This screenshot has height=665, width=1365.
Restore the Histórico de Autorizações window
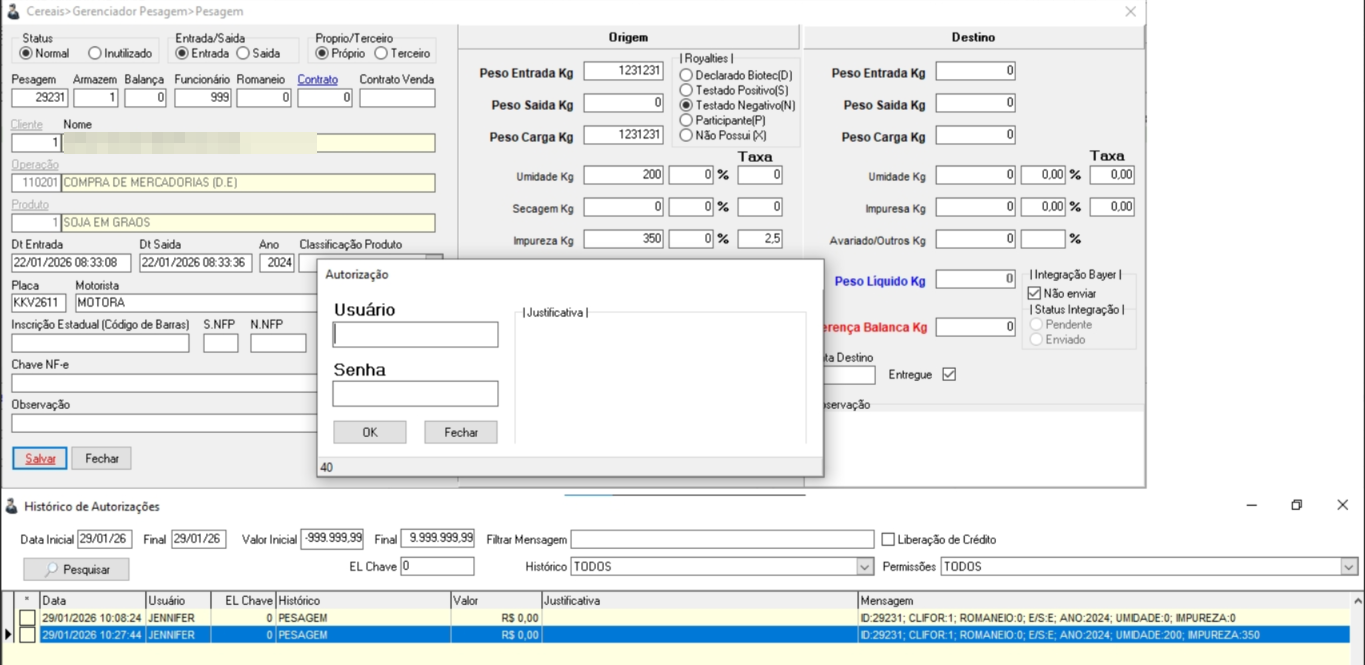[1296, 505]
